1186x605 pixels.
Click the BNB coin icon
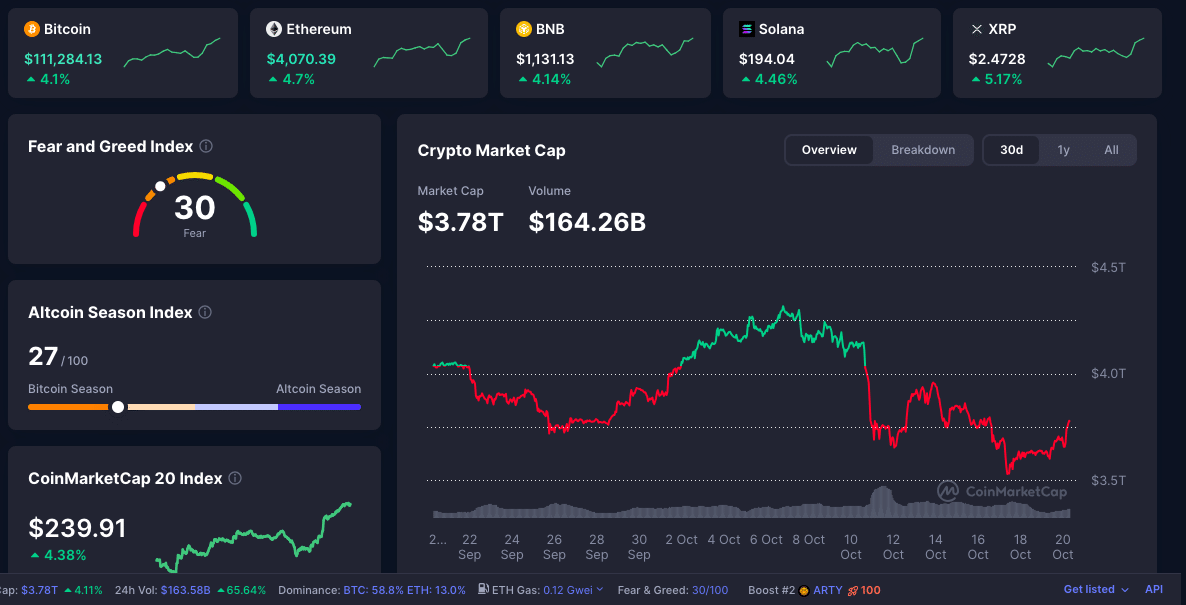tap(524, 29)
